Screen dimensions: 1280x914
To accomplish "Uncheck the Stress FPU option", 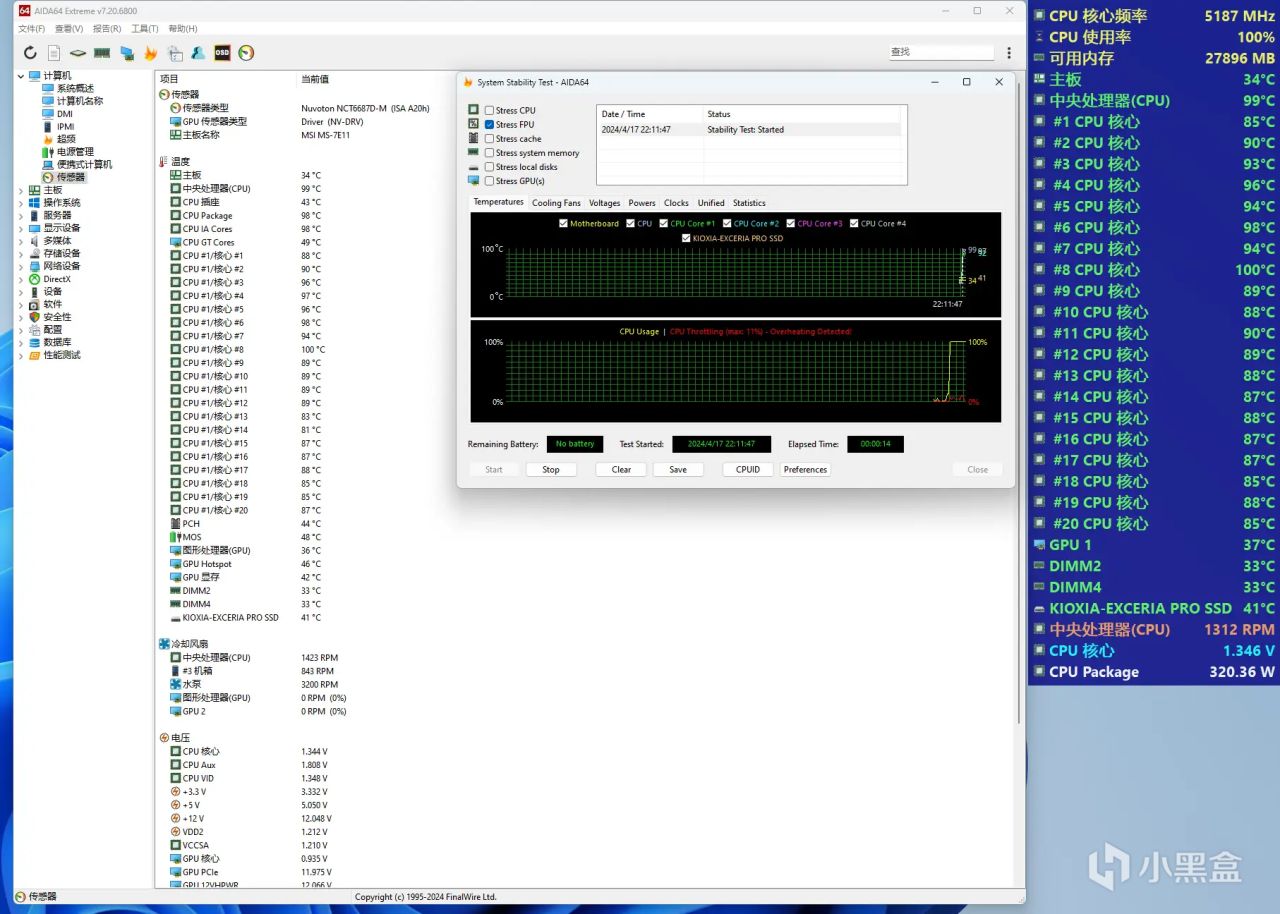I will click(x=489, y=125).
